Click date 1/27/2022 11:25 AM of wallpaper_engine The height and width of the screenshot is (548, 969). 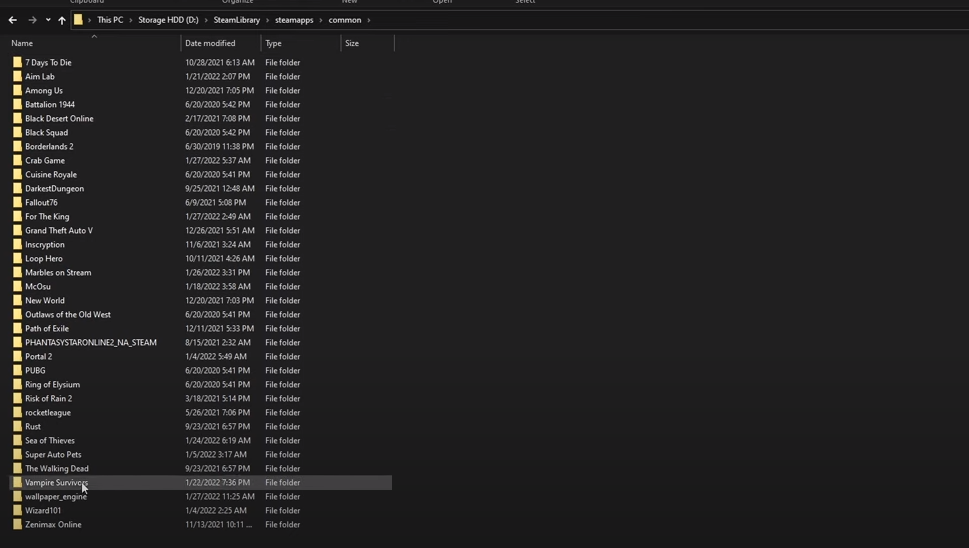[x=219, y=497]
